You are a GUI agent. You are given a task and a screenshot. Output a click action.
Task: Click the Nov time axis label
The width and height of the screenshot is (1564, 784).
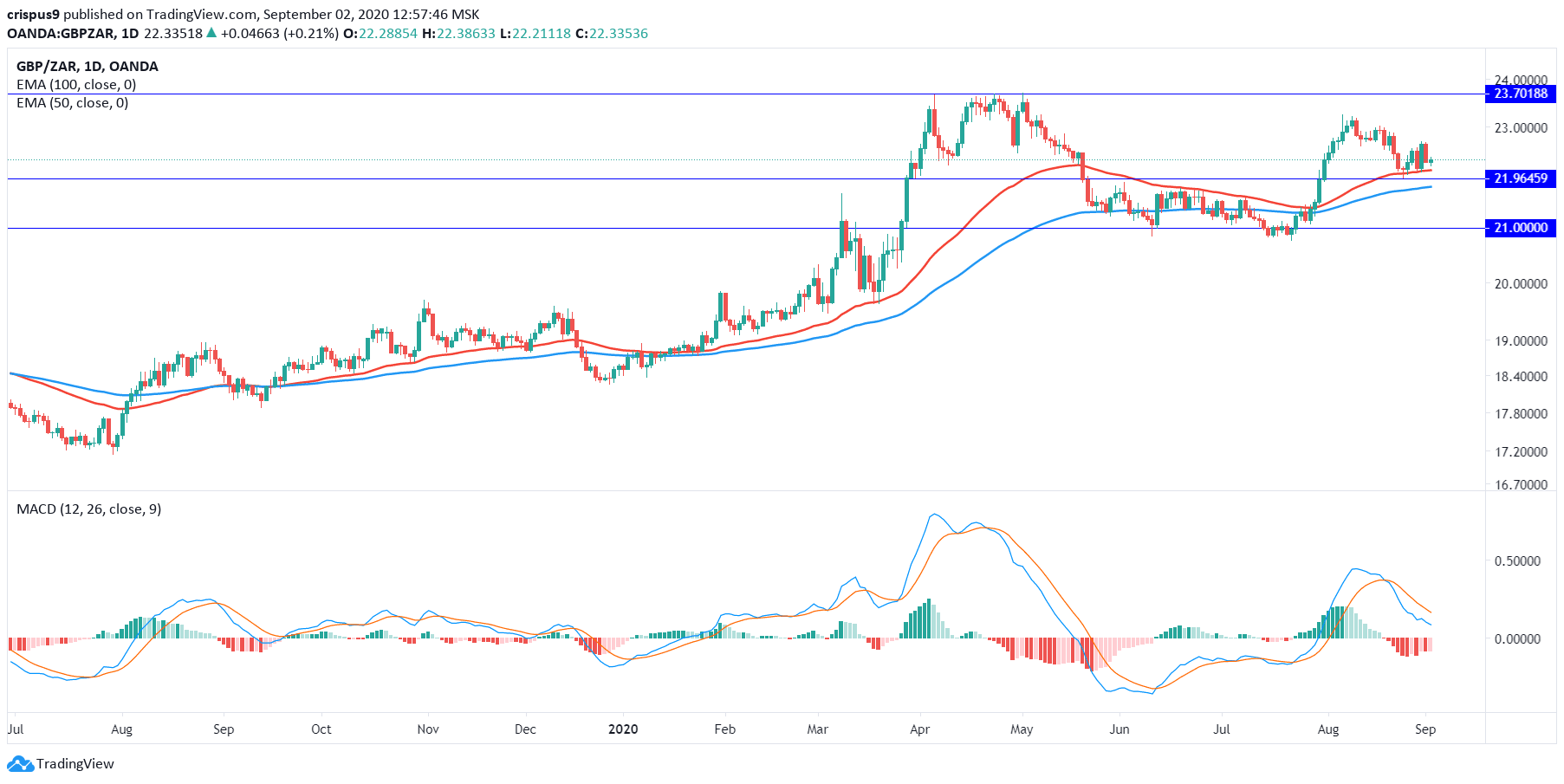428,729
